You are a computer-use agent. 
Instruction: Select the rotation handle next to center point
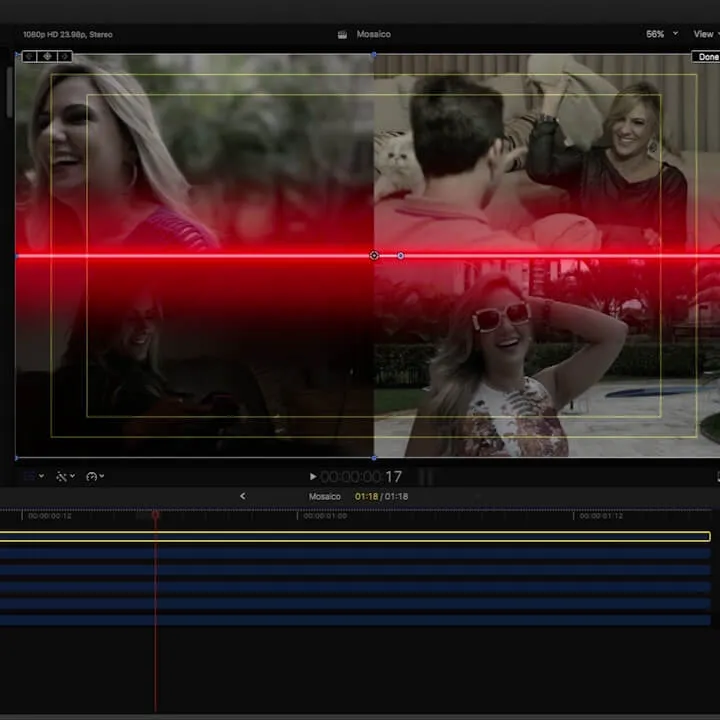tap(401, 256)
